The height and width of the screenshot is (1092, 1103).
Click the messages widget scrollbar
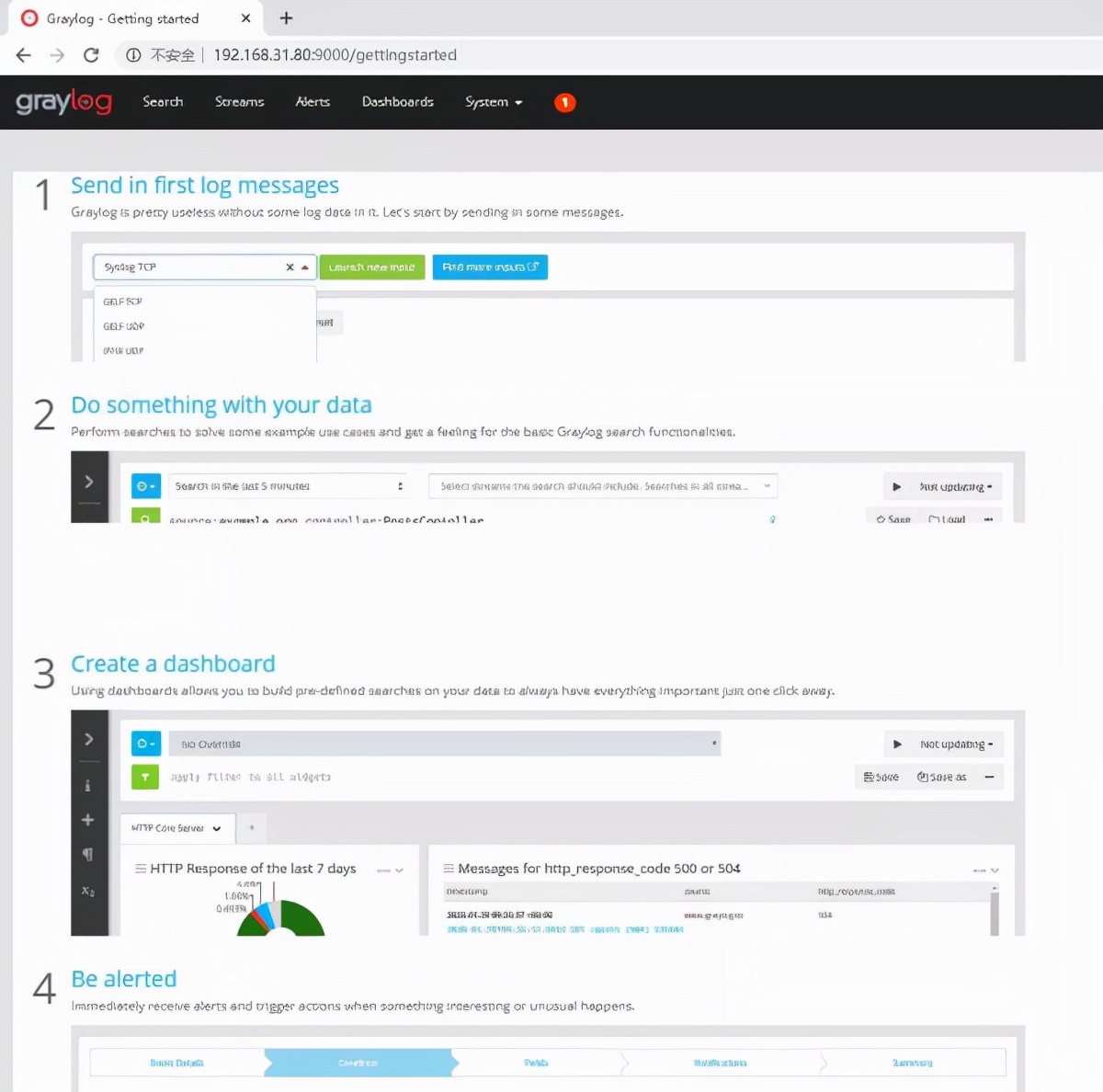[994, 910]
